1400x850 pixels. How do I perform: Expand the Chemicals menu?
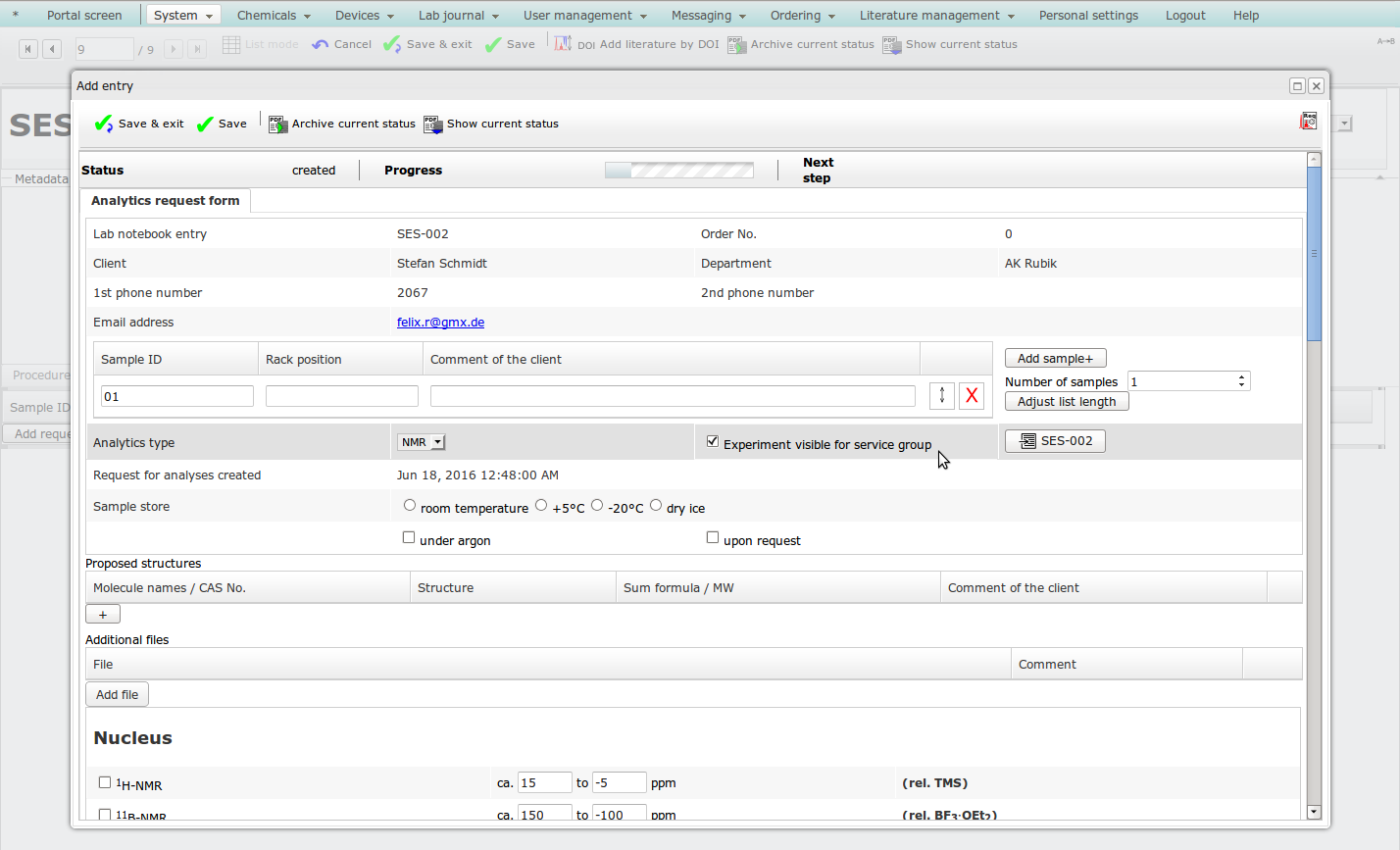(274, 15)
